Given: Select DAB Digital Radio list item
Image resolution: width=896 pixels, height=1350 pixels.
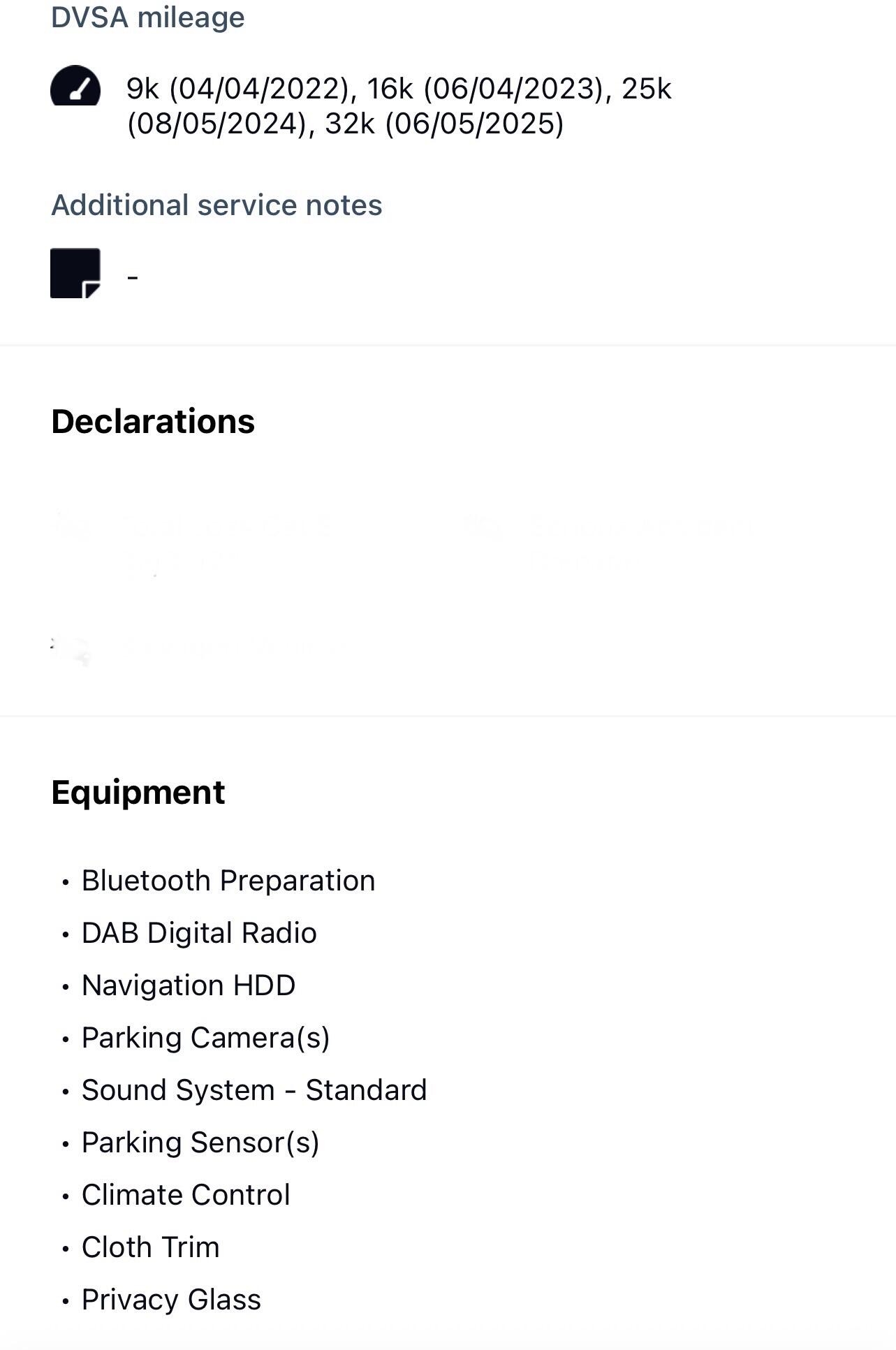Looking at the screenshot, I should tap(199, 933).
